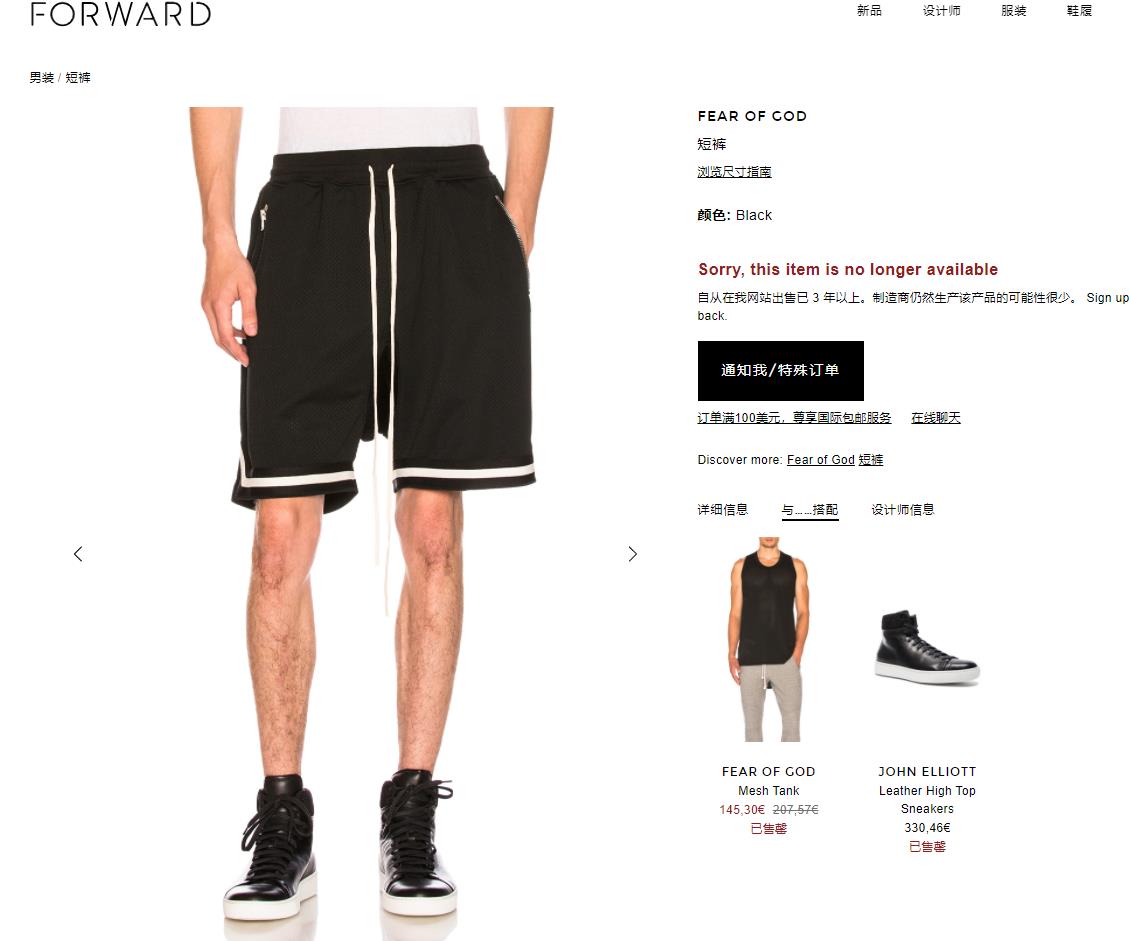The image size is (1129, 941).
Task: Go to 男装 breadcrumb
Action: coord(41,78)
